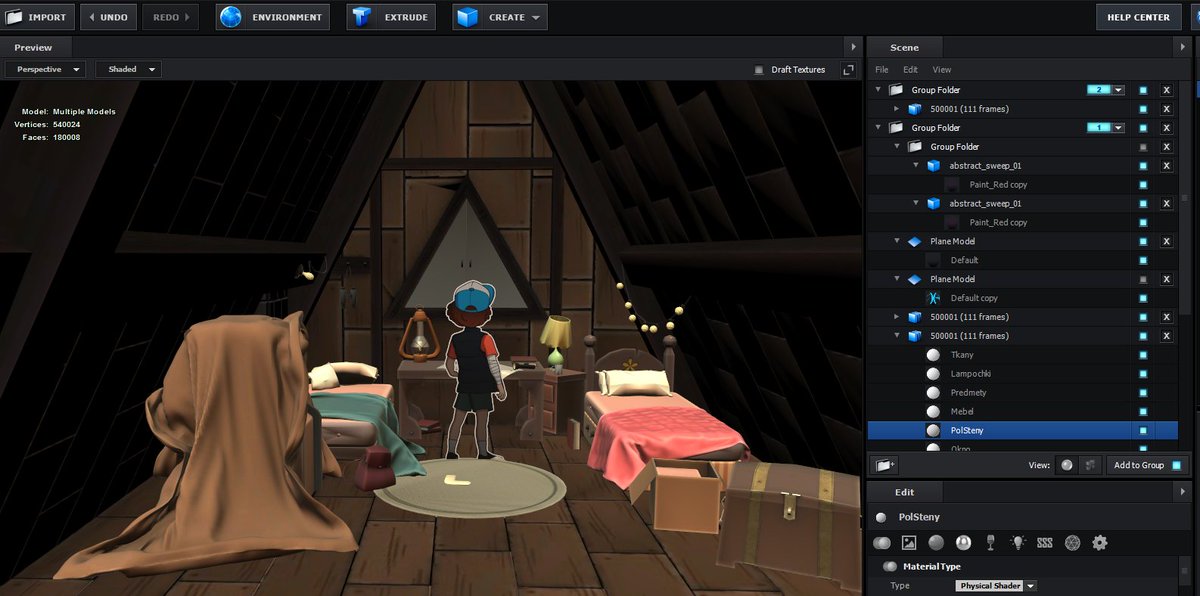Toggle the PolSteny material checkbox
The width and height of the screenshot is (1200, 596).
coord(1143,431)
